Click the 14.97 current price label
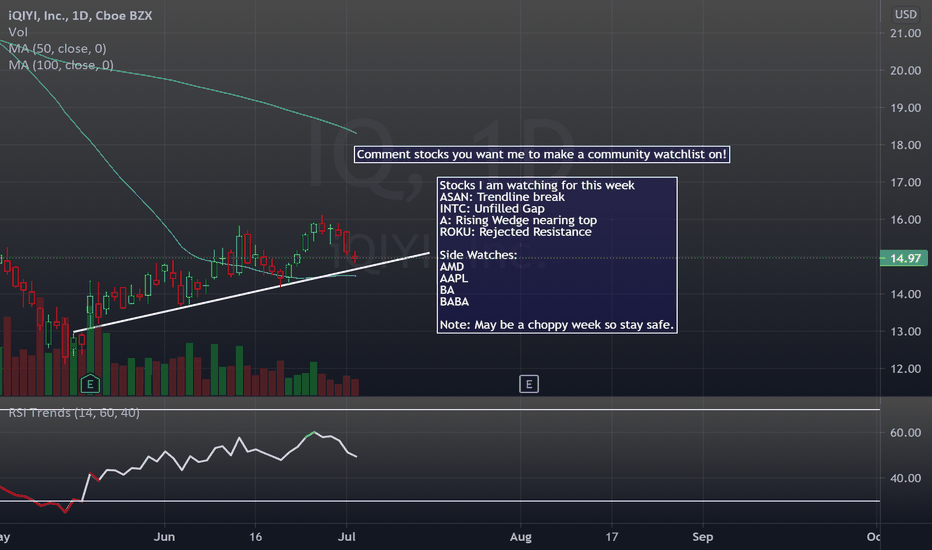The height and width of the screenshot is (550, 932). 903,258
